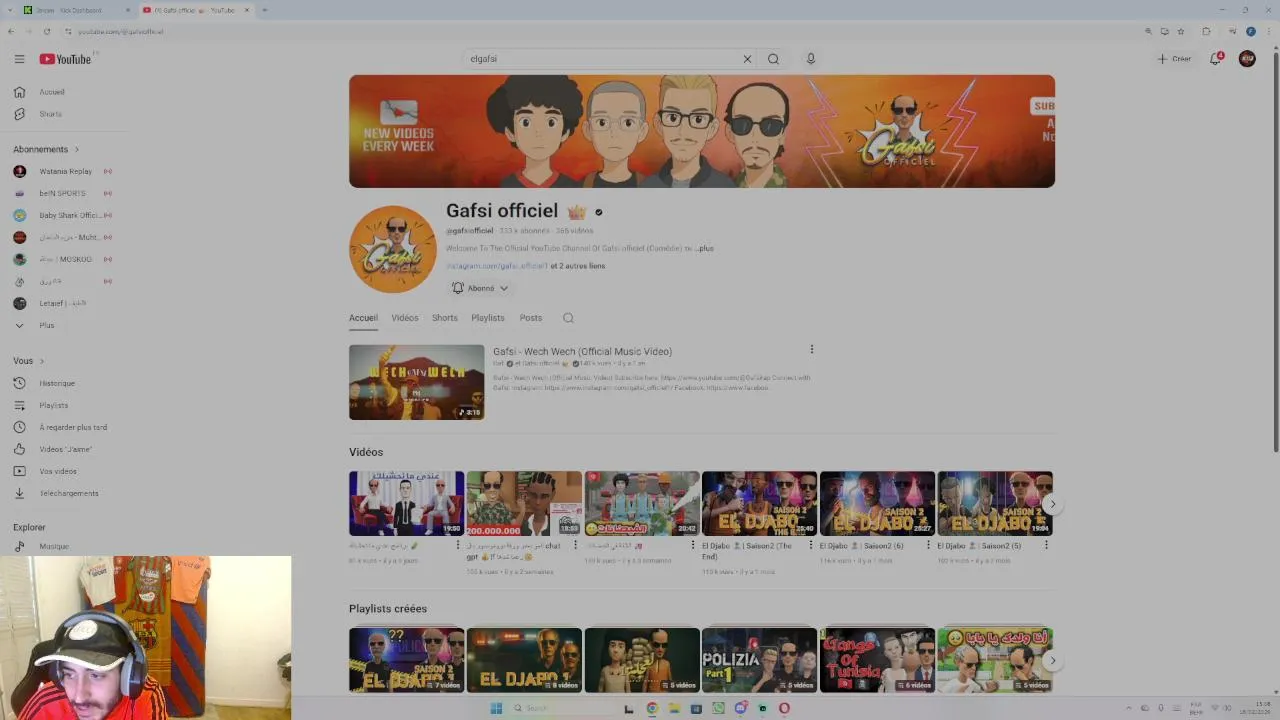Switch to the Kick Dashboard browser tab
The height and width of the screenshot is (720, 1280).
pos(76,10)
